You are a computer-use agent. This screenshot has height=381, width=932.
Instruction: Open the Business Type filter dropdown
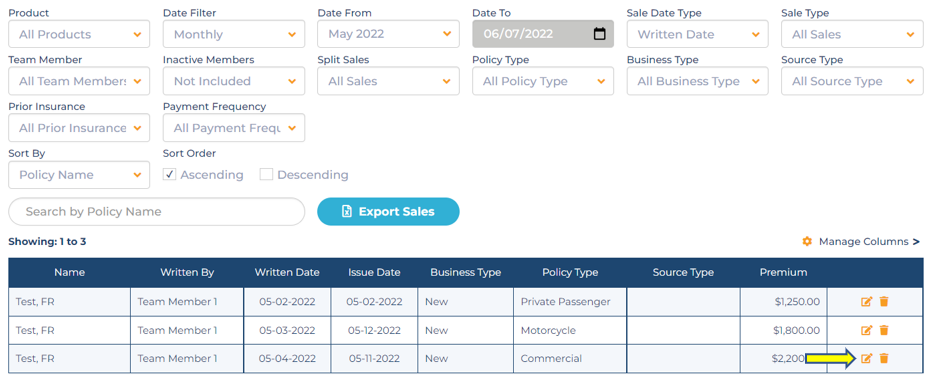tap(697, 81)
